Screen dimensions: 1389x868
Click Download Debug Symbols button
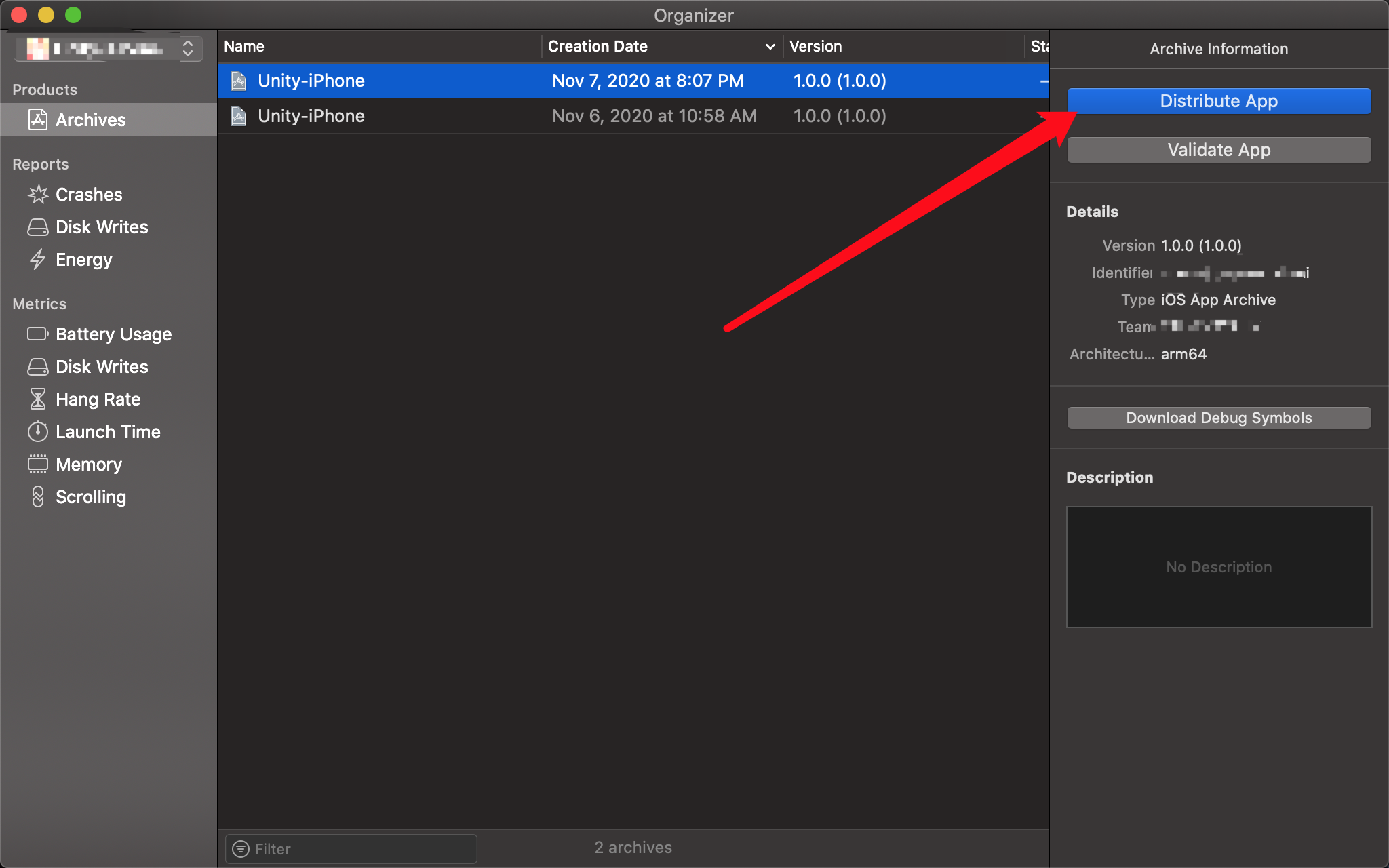1219,418
